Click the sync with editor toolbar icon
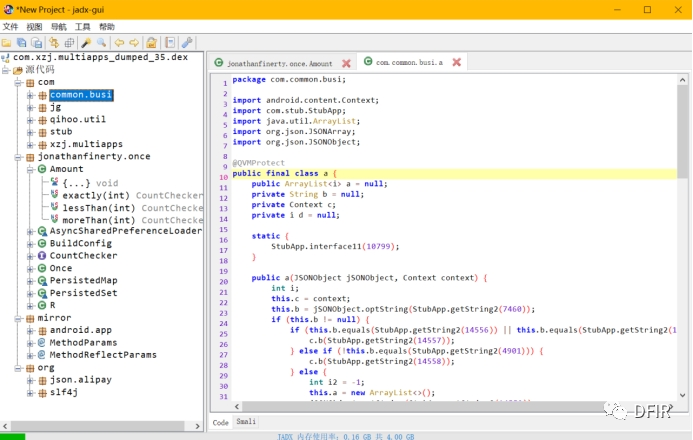 point(54,43)
